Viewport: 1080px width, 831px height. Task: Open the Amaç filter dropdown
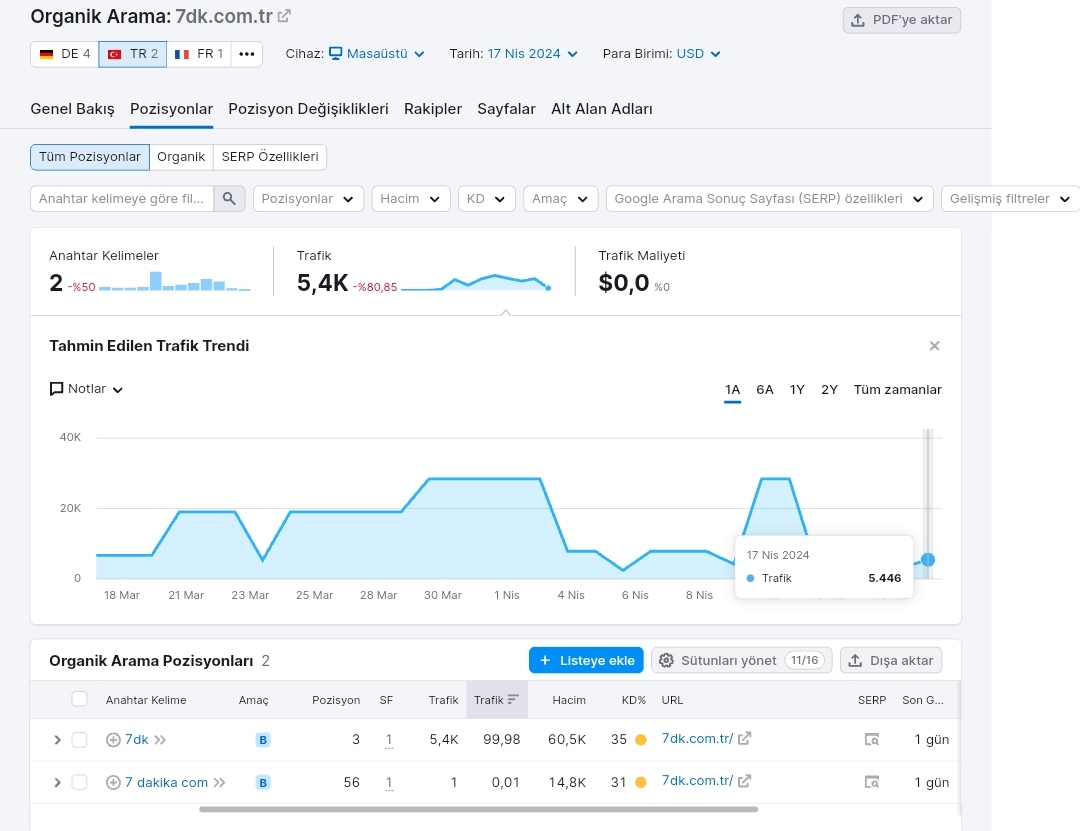click(560, 198)
